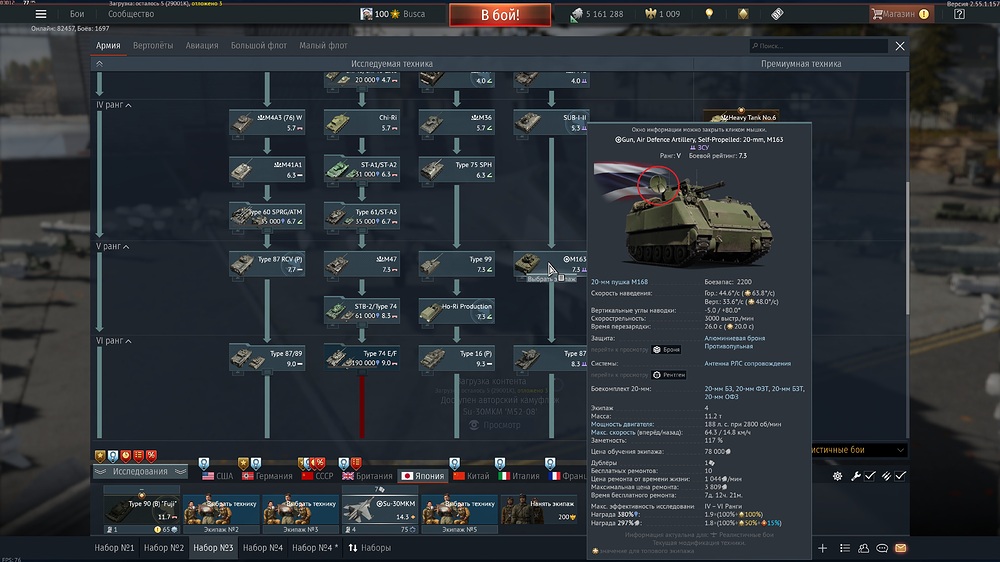Open the contacts people icon

click(864, 548)
